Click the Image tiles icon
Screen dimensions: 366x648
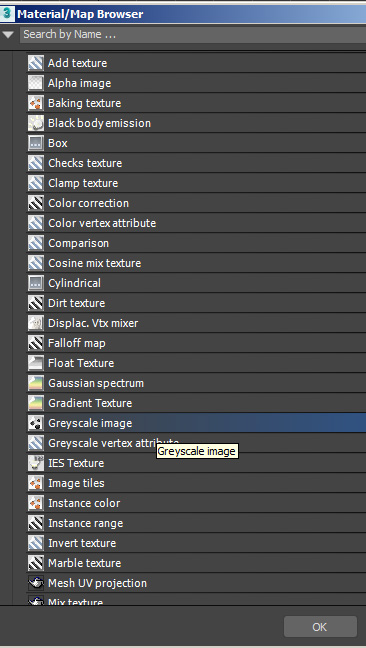coord(36,483)
